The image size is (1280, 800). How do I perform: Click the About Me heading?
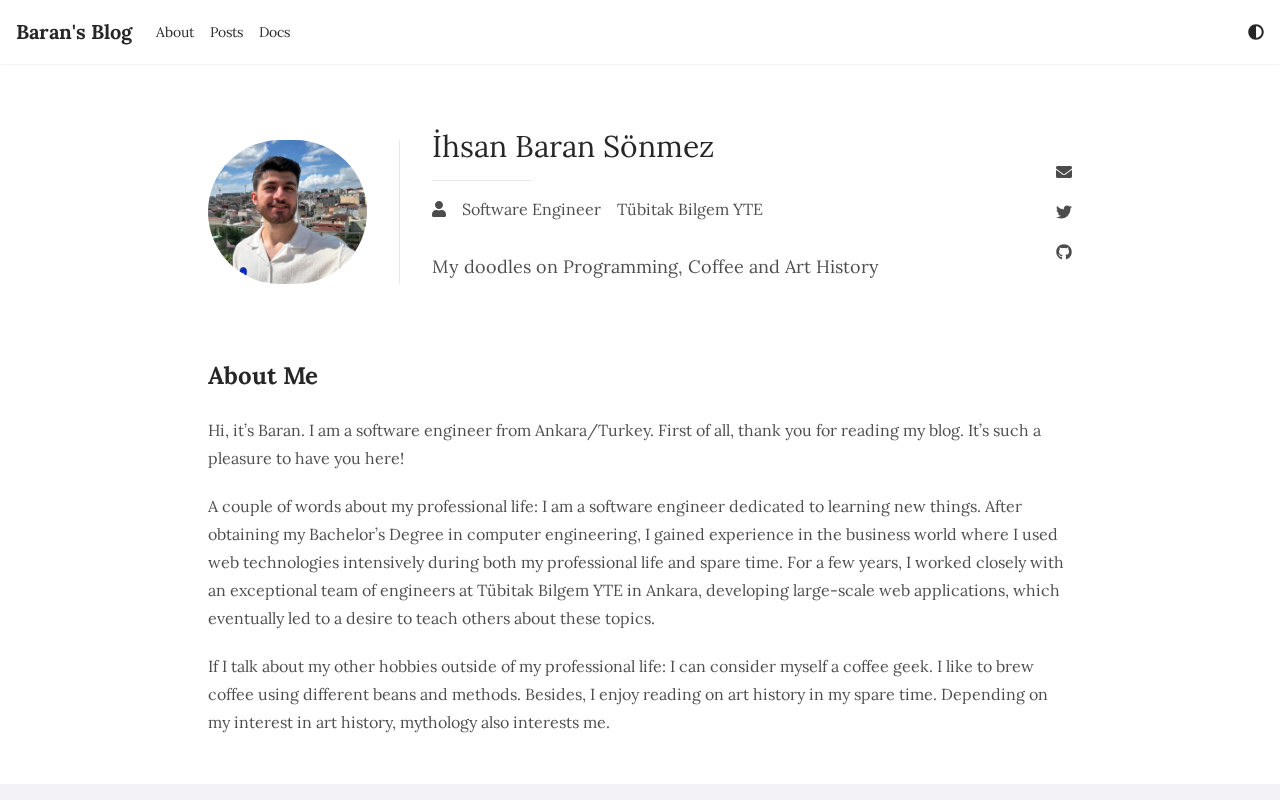coord(263,376)
